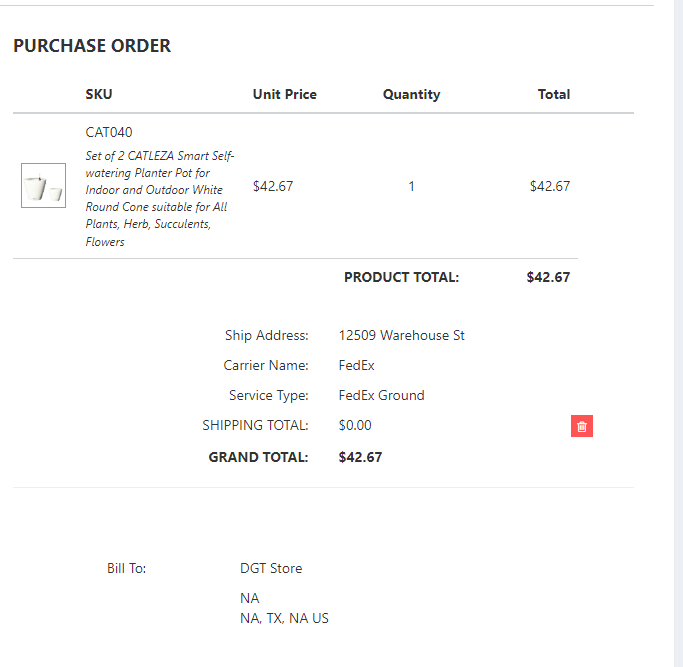Click the SHIPPING TOTAL label
683x667 pixels.
pos(255,425)
